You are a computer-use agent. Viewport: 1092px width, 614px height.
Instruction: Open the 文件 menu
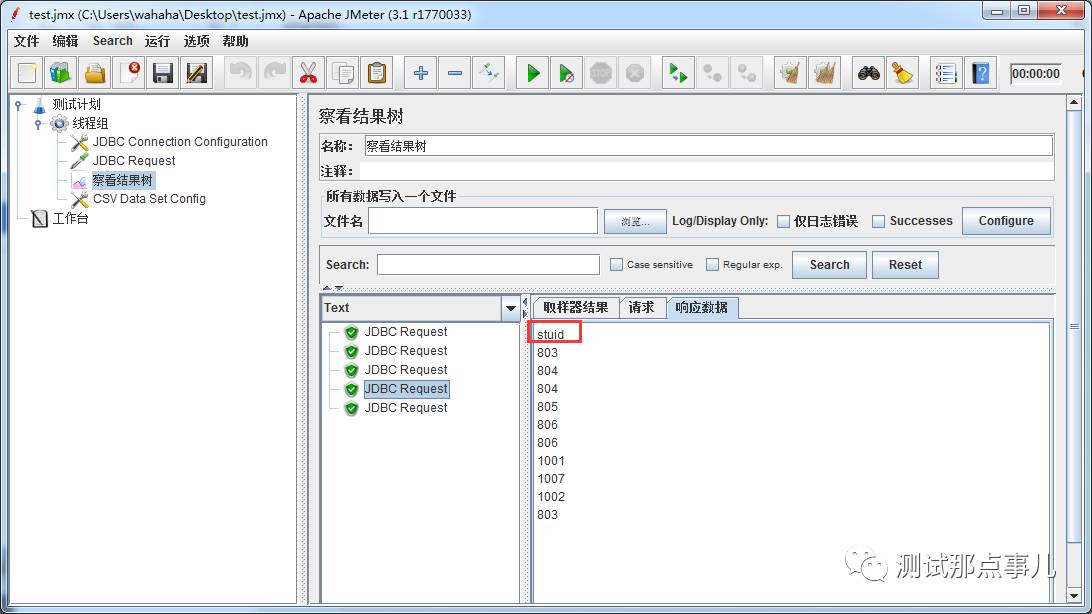tap(26, 41)
